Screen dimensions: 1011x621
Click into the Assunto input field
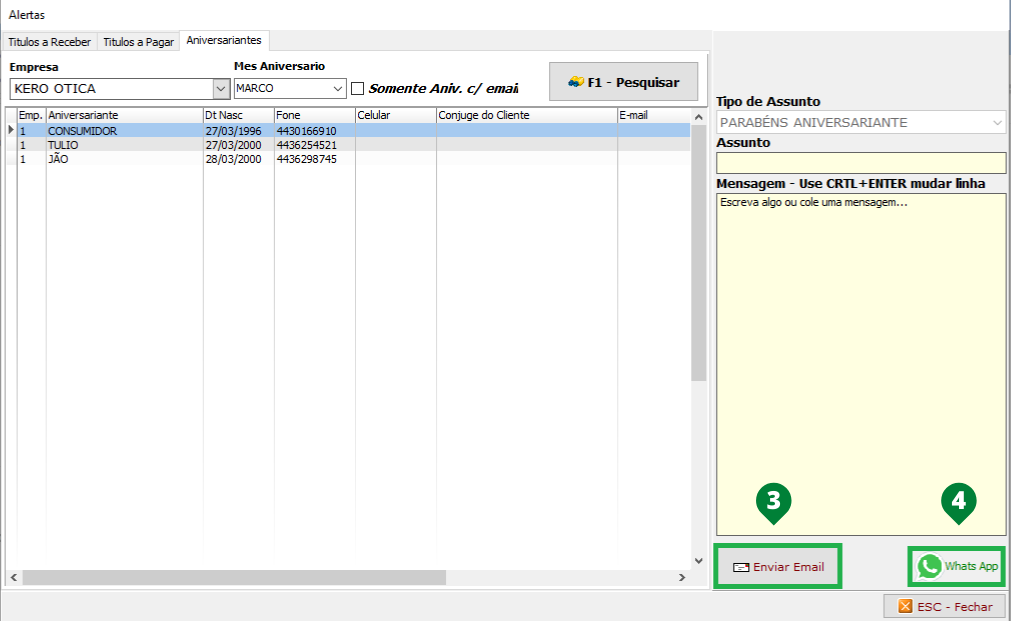(861, 163)
